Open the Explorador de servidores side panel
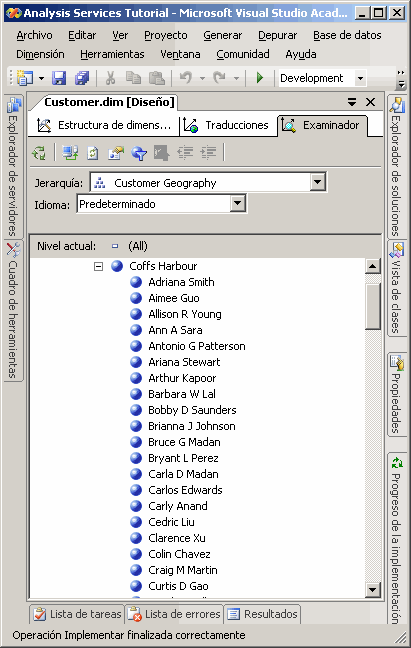The image size is (411, 648). tap(13, 166)
